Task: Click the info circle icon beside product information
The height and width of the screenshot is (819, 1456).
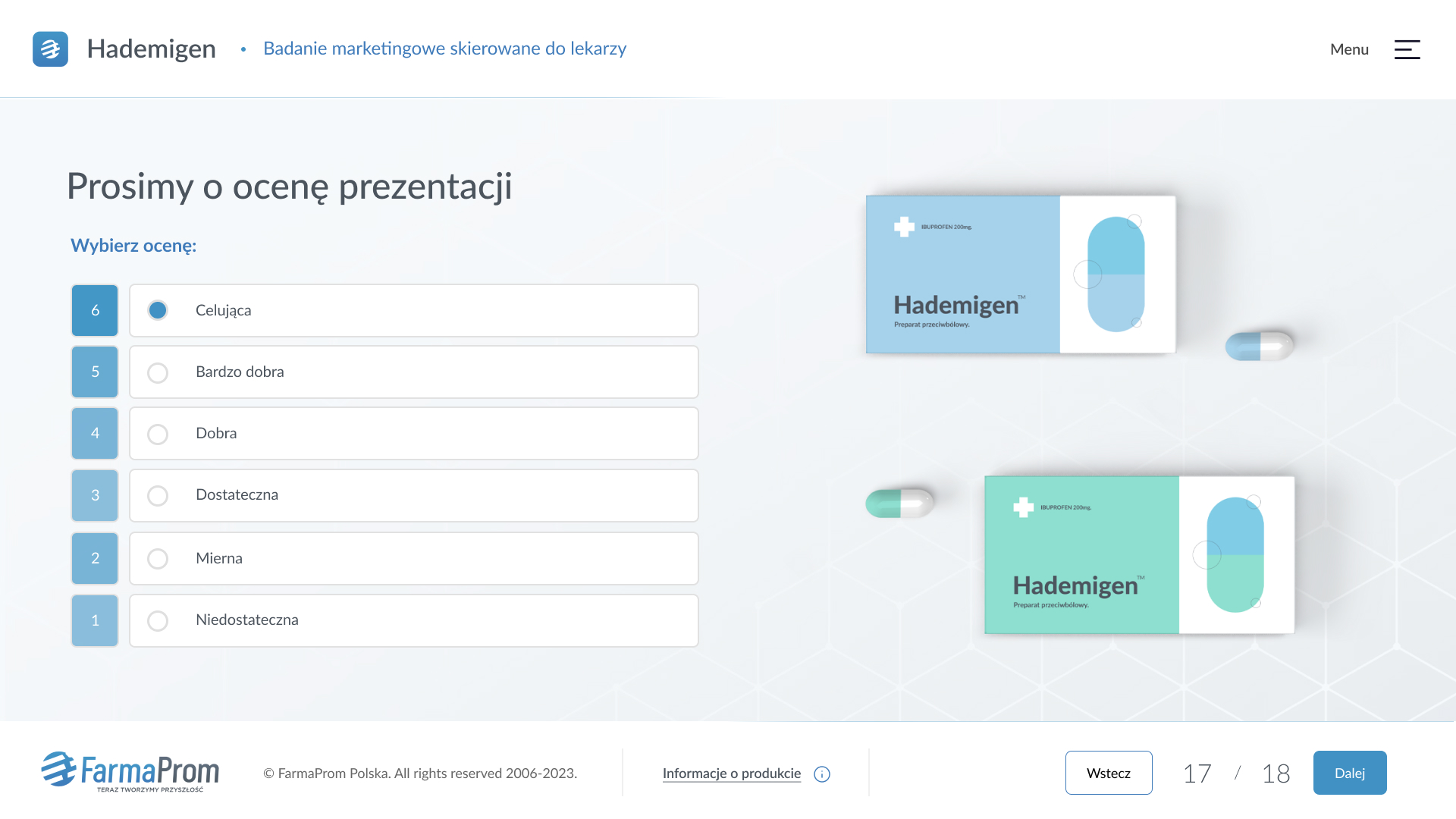Action: point(822,774)
